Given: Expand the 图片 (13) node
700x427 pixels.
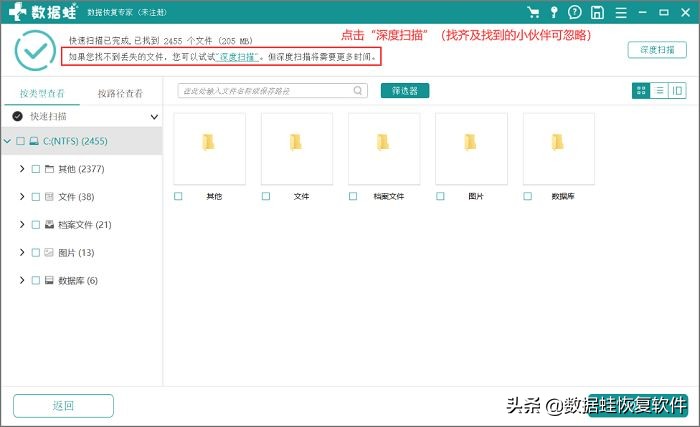Looking at the screenshot, I should 22,252.
